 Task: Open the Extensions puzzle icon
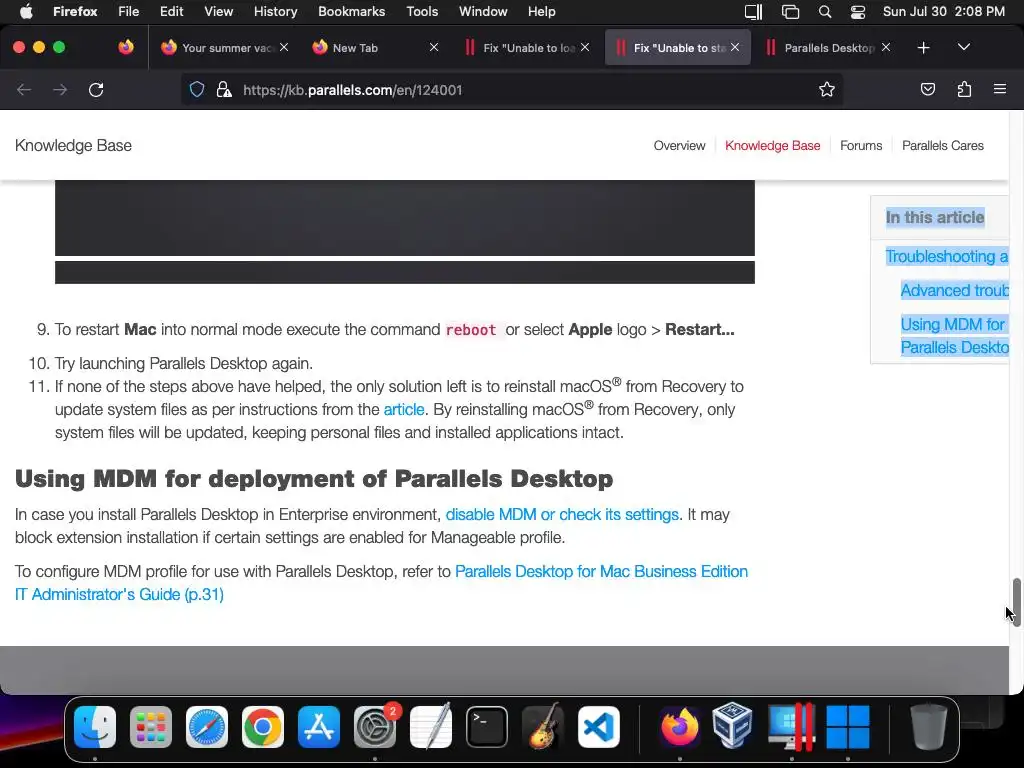point(964,89)
